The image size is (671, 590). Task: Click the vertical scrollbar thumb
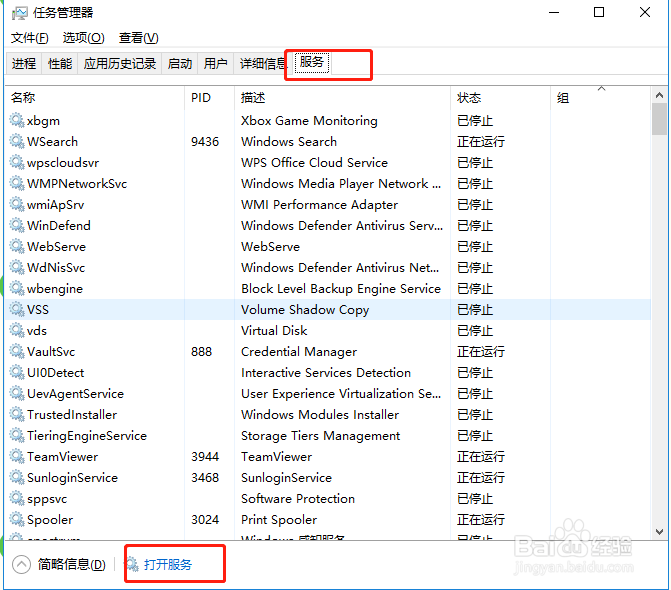click(659, 119)
